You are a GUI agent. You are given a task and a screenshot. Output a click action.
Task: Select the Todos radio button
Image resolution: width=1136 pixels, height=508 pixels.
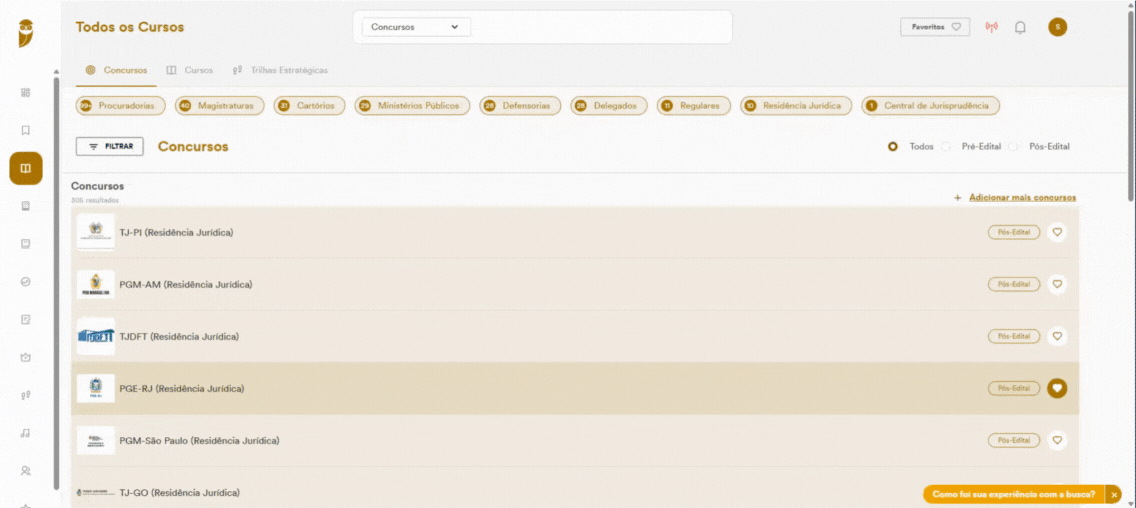[x=893, y=146]
